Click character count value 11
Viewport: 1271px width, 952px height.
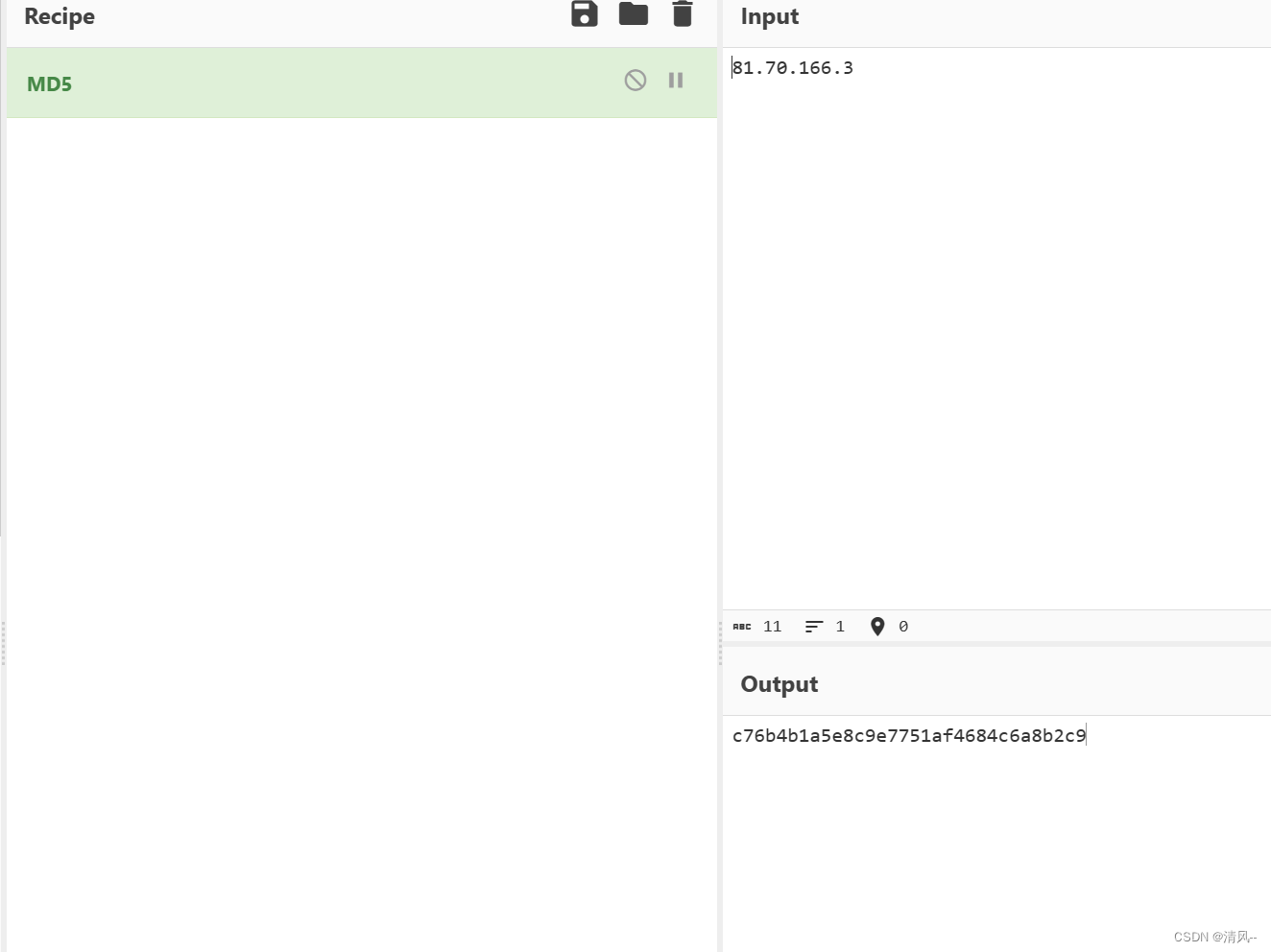click(x=773, y=627)
